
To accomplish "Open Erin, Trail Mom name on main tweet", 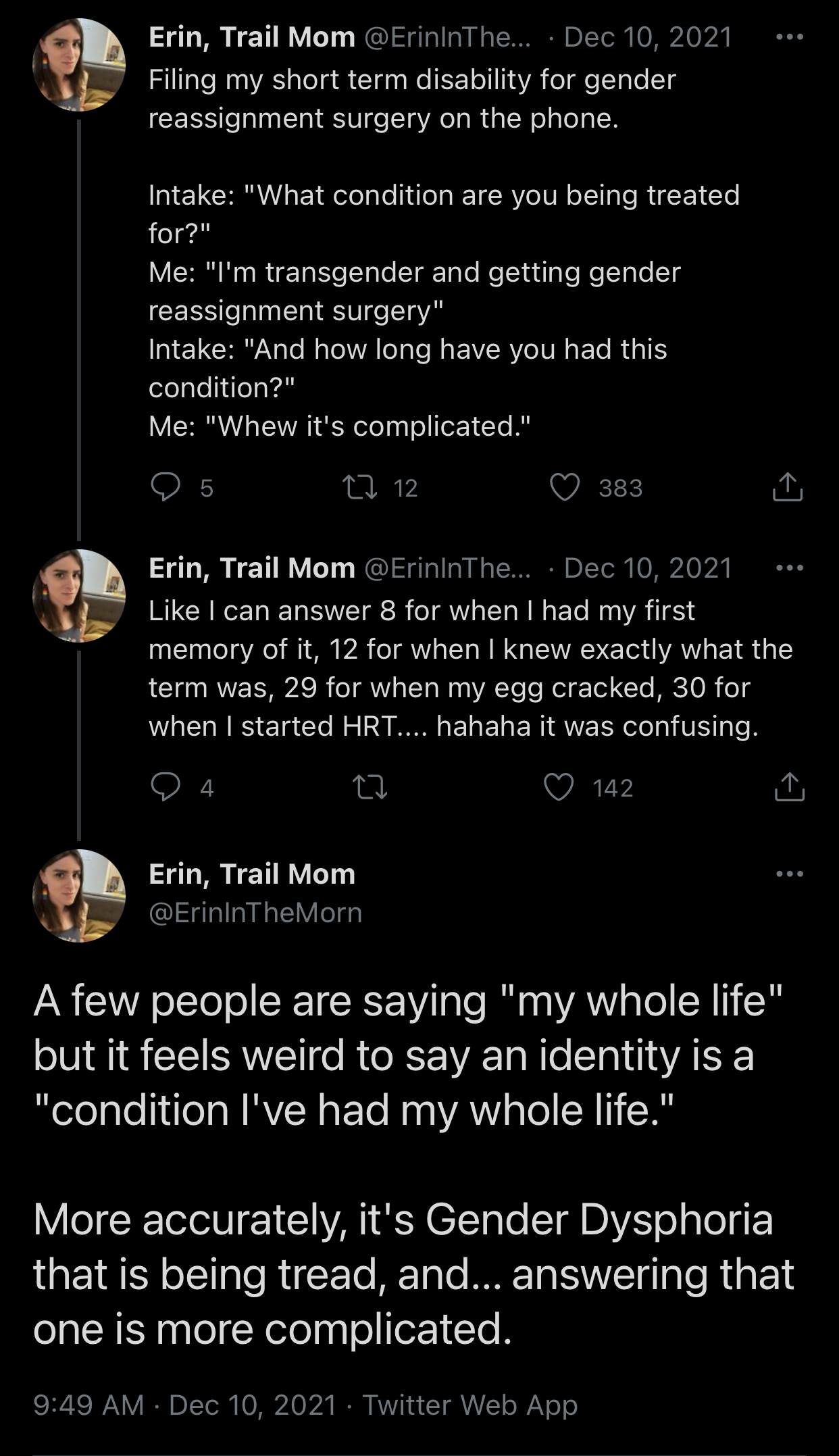I will (x=252, y=874).
